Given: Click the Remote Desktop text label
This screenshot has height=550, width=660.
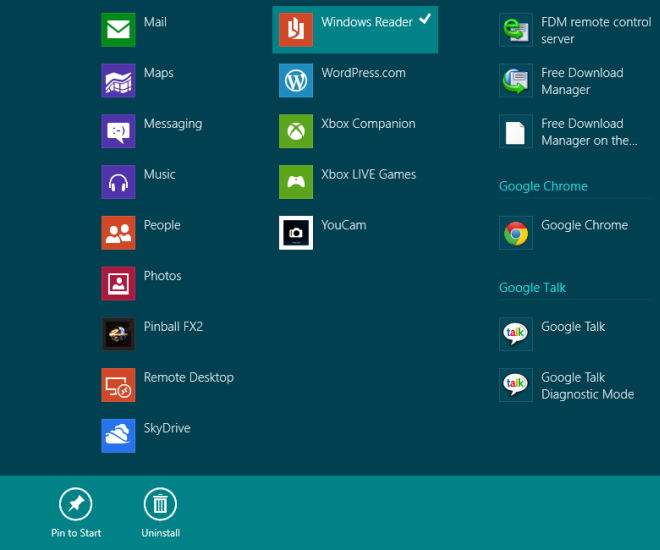Looking at the screenshot, I should pyautogui.click(x=189, y=377).
